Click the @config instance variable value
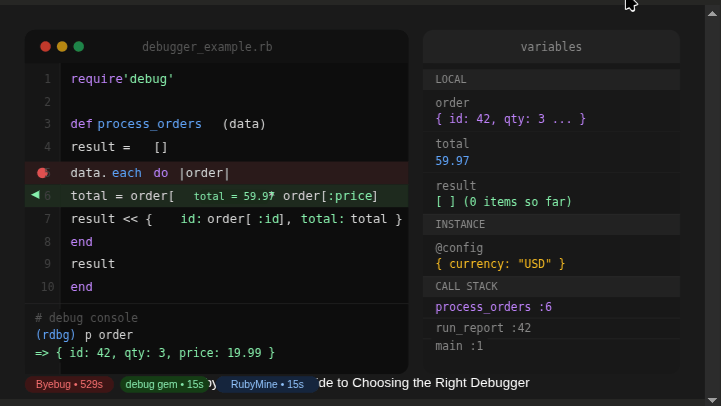The width and height of the screenshot is (721, 406). tap(500, 264)
